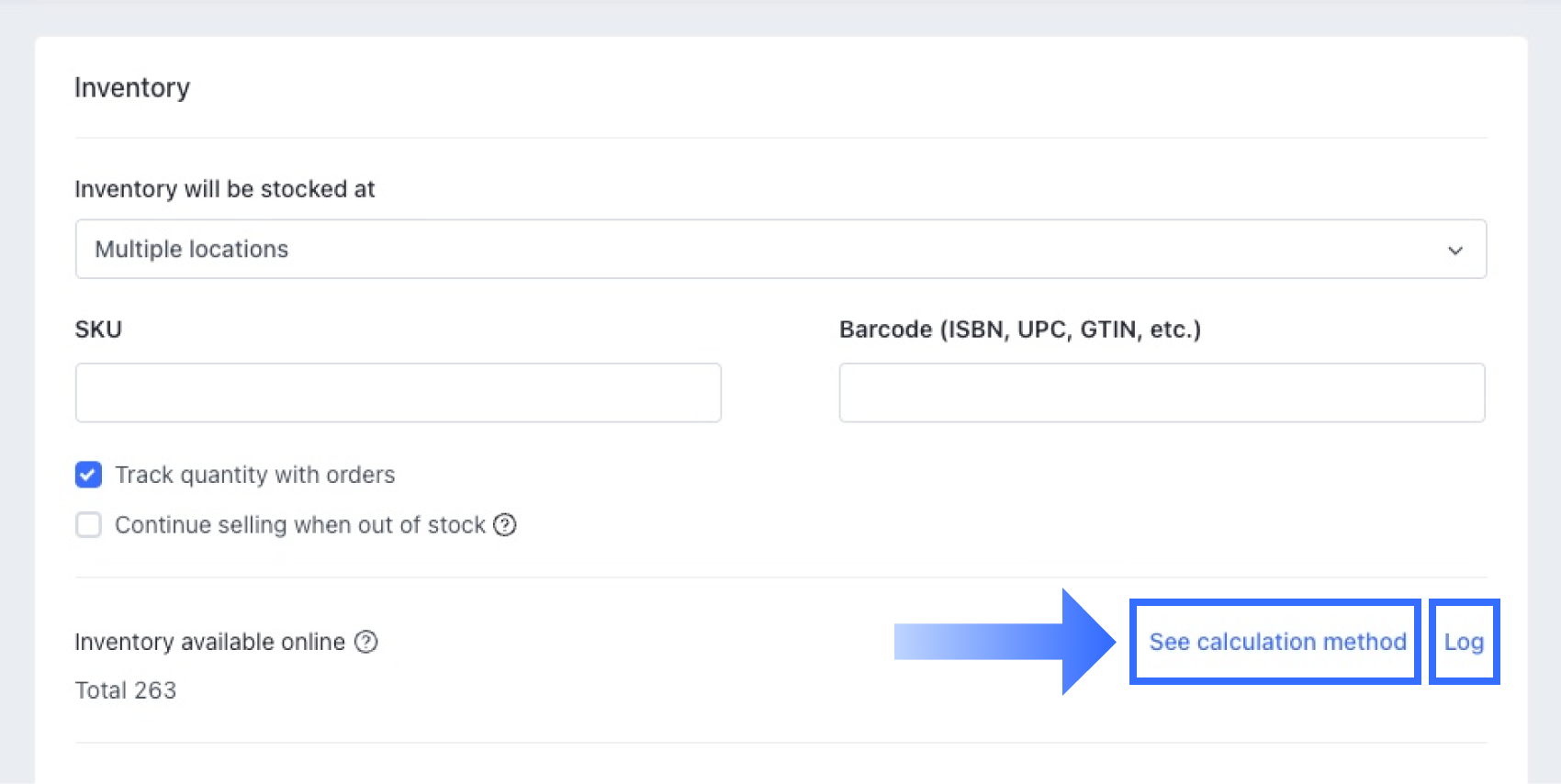Click the Barcode (ISBN, UPC, GTIN) label
The width and height of the screenshot is (1561, 784).
(1020, 330)
